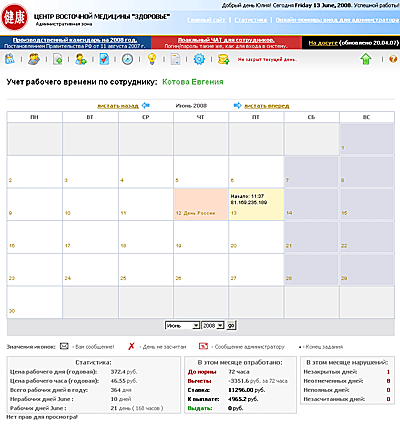Image resolution: width=400 pixels, height=425 pixels.
Task: Click the yellow lightbulb icon
Action: [152, 59]
